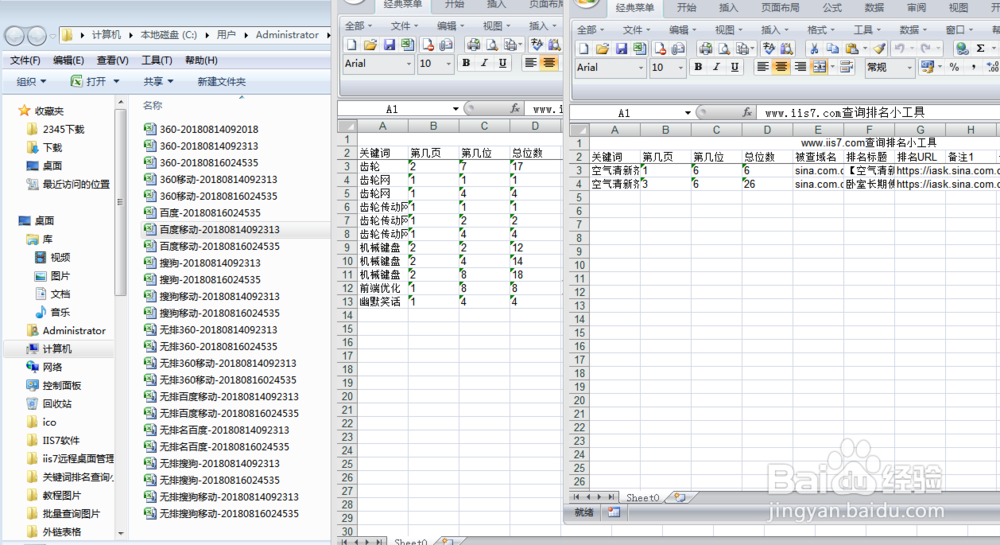Image resolution: width=1000 pixels, height=545 pixels.
Task: Toggle Italic in middle Excel window
Action: point(485,63)
